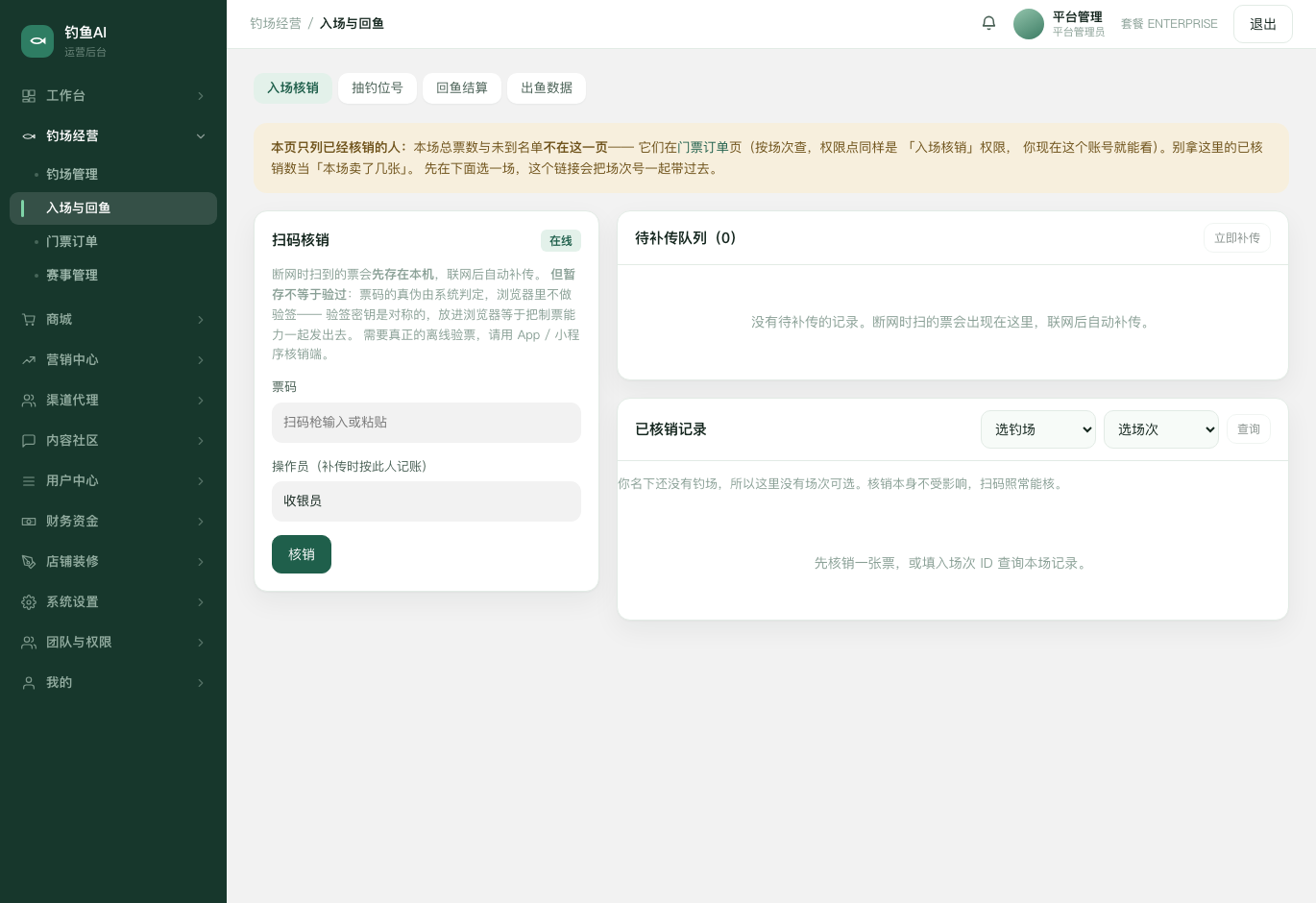Select the 入场核销 tab
Image resolution: width=1316 pixels, height=903 pixels.
tap(293, 88)
